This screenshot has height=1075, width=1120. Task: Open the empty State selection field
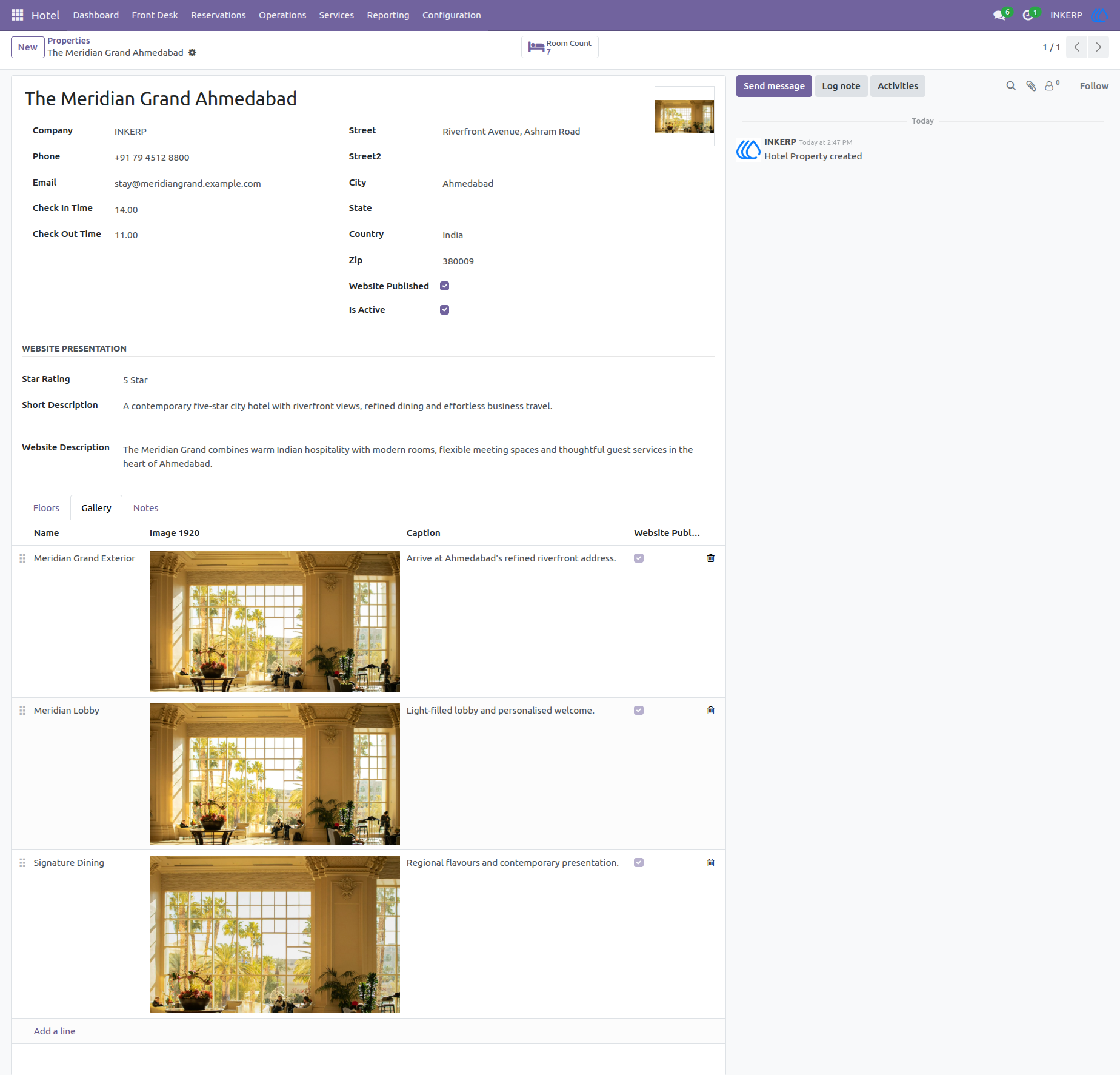tap(542, 209)
